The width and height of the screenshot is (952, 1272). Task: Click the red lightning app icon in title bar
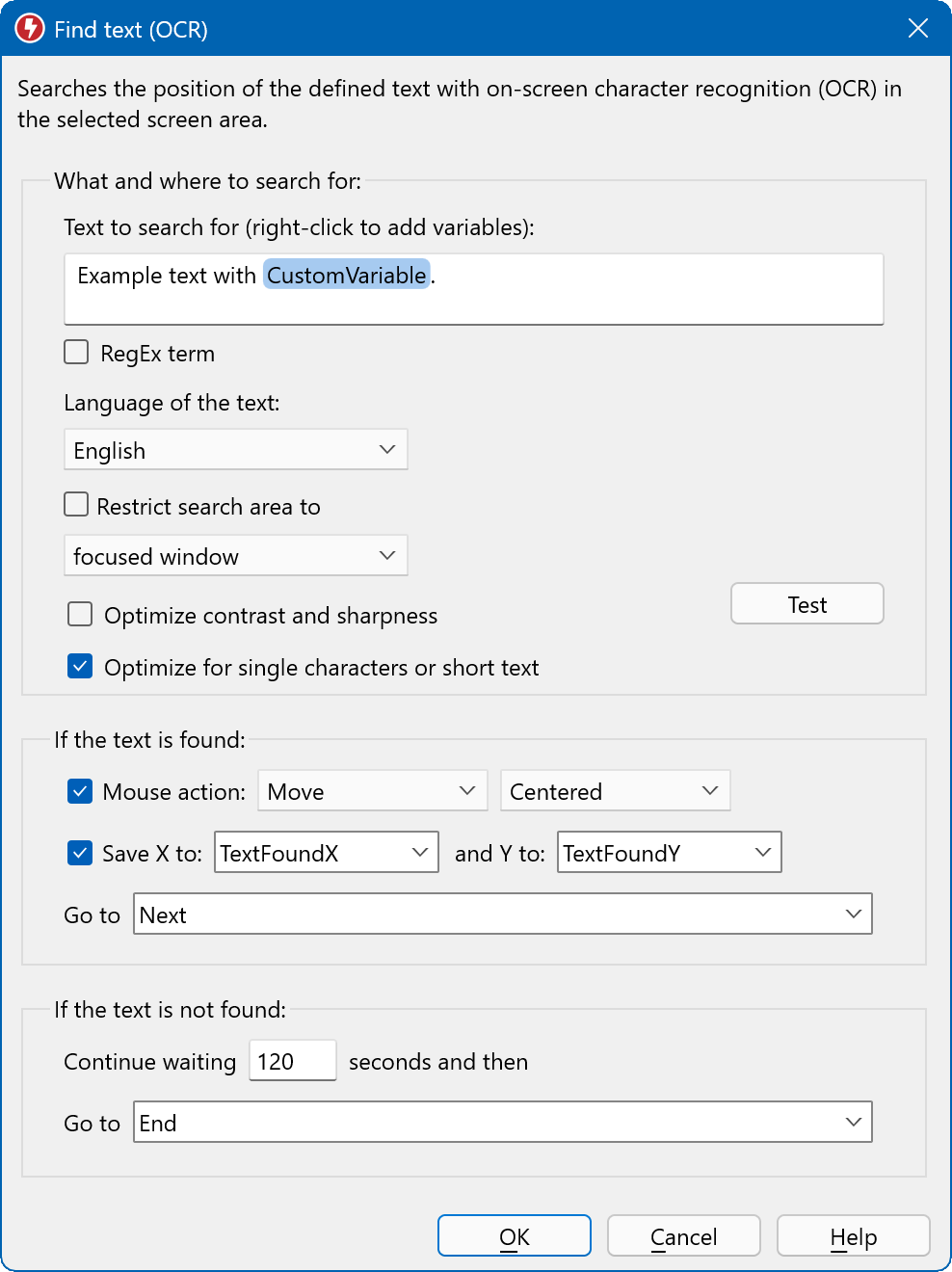(x=30, y=29)
